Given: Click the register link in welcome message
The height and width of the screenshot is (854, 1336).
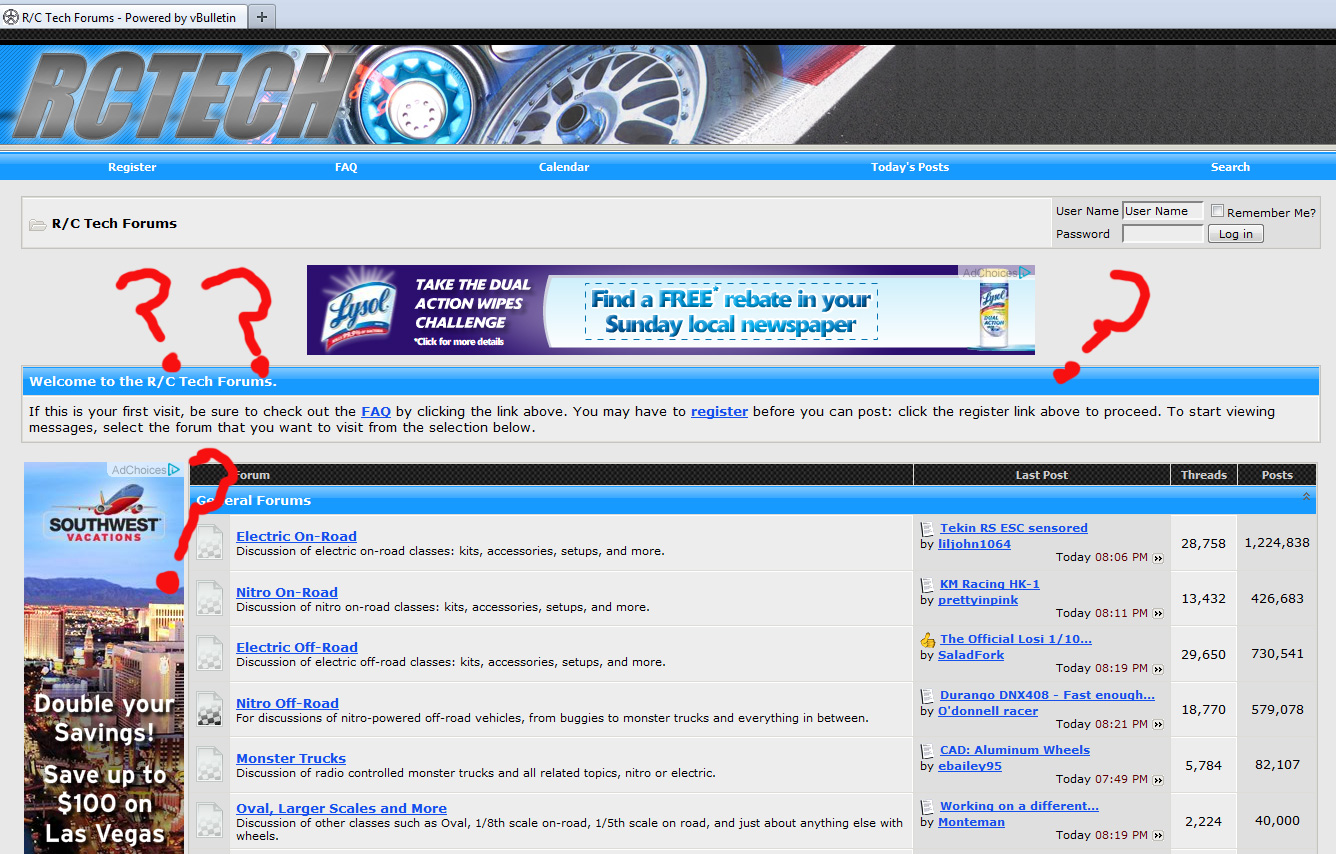Looking at the screenshot, I should pyautogui.click(x=719, y=411).
